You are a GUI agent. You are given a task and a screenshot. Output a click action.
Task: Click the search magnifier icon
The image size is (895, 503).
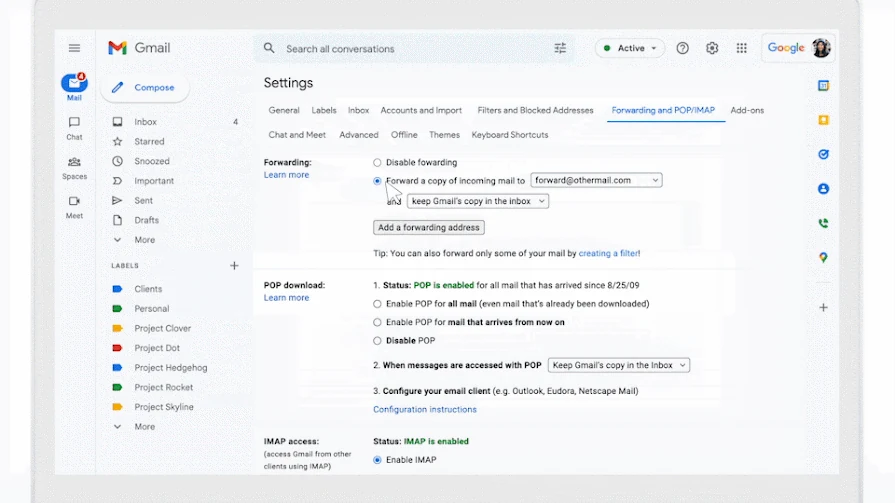269,49
